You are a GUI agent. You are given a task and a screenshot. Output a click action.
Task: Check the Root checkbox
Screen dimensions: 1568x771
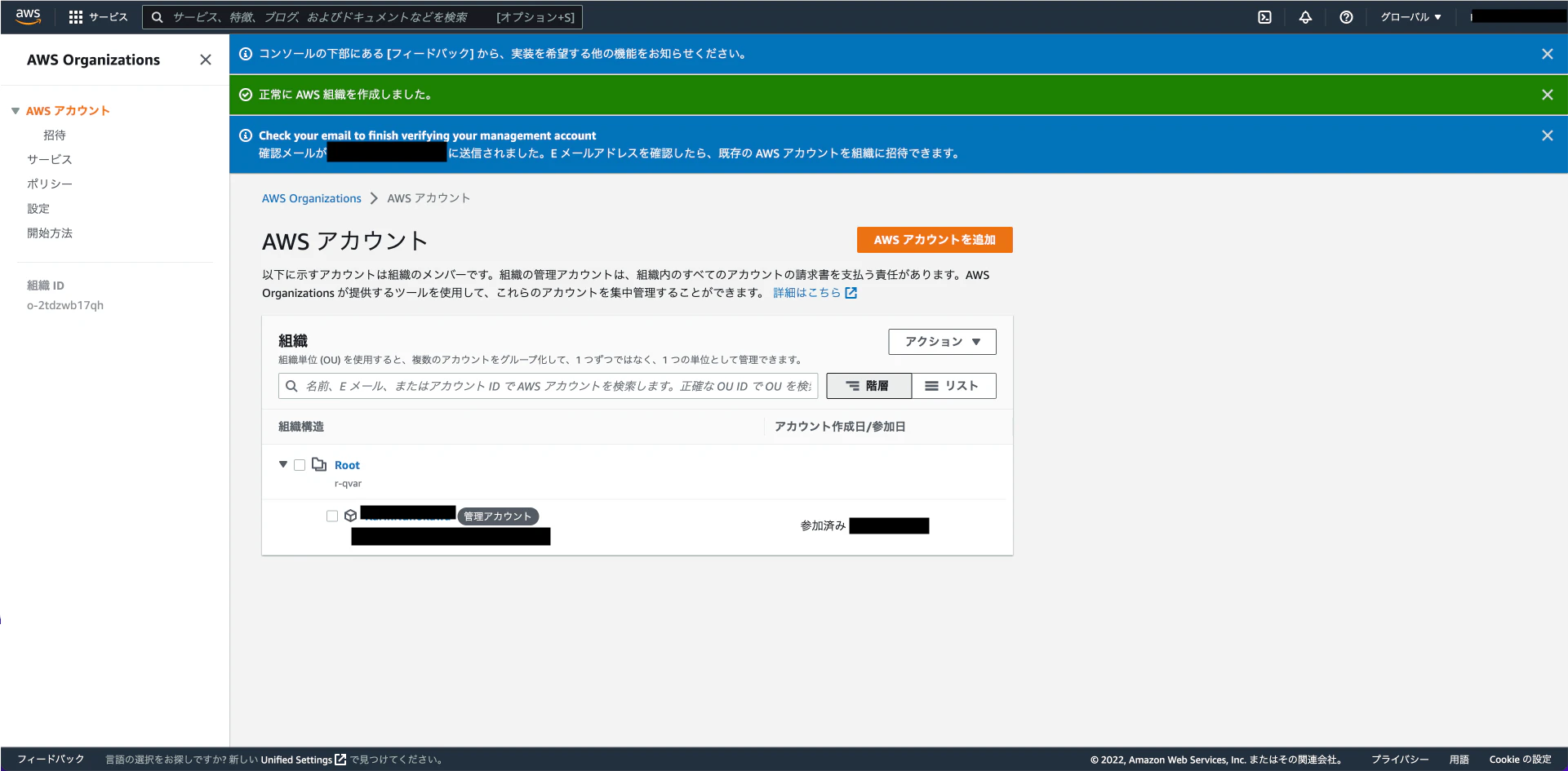pyautogui.click(x=300, y=465)
